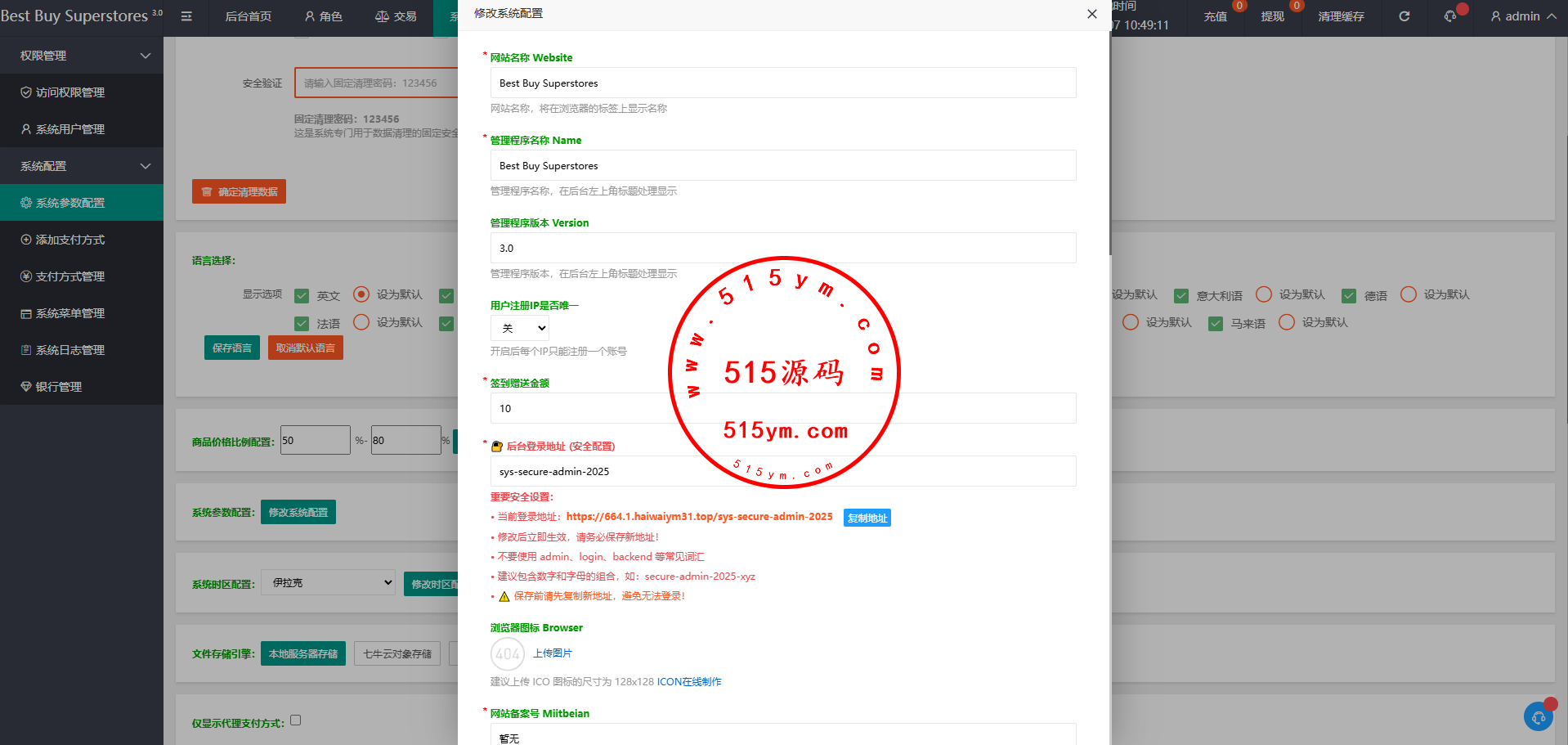This screenshot has height=745, width=1568.
Task: Go to 后台首页 tab
Action: click(x=248, y=16)
